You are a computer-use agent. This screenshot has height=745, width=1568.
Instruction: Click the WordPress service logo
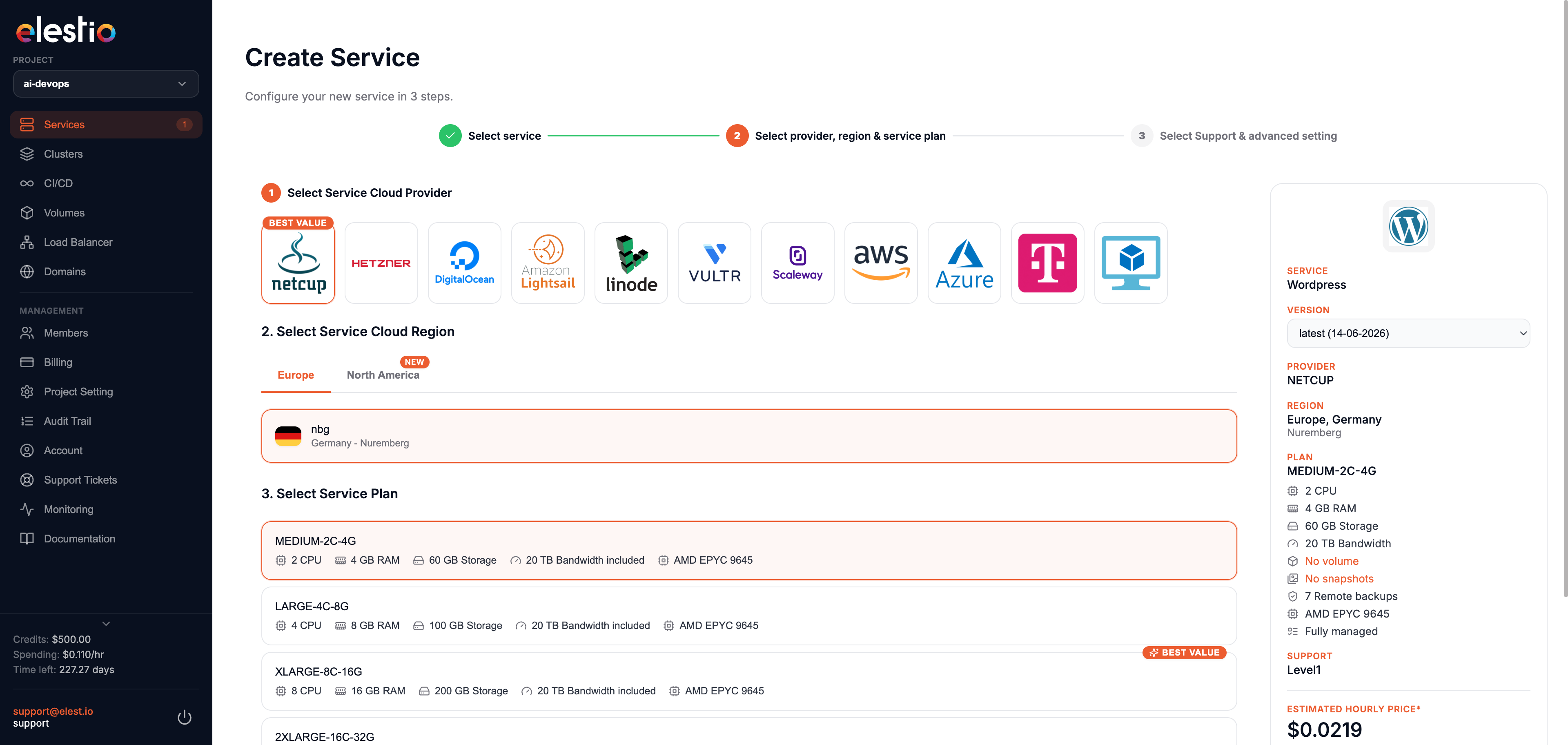click(x=1408, y=226)
